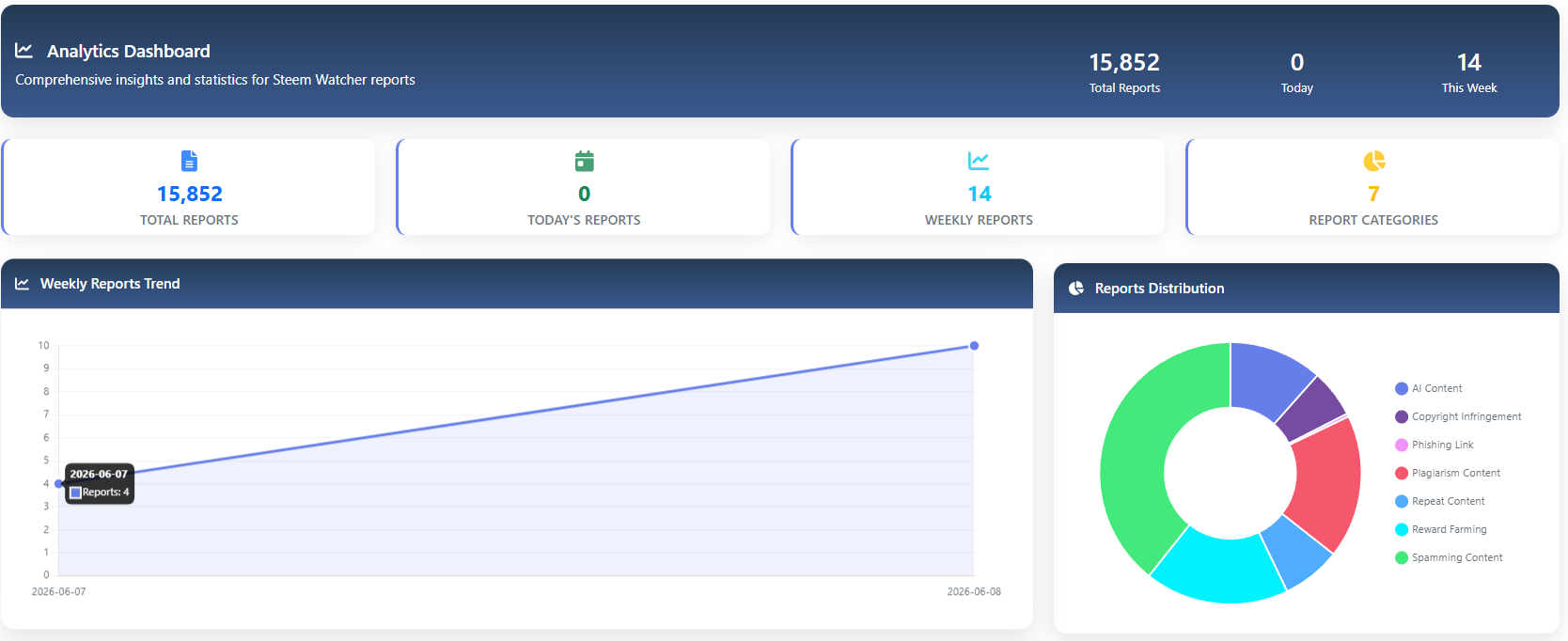Click the 2026-06-08 data point on trend line
This screenshot has height=641, width=1568.
pos(974,346)
